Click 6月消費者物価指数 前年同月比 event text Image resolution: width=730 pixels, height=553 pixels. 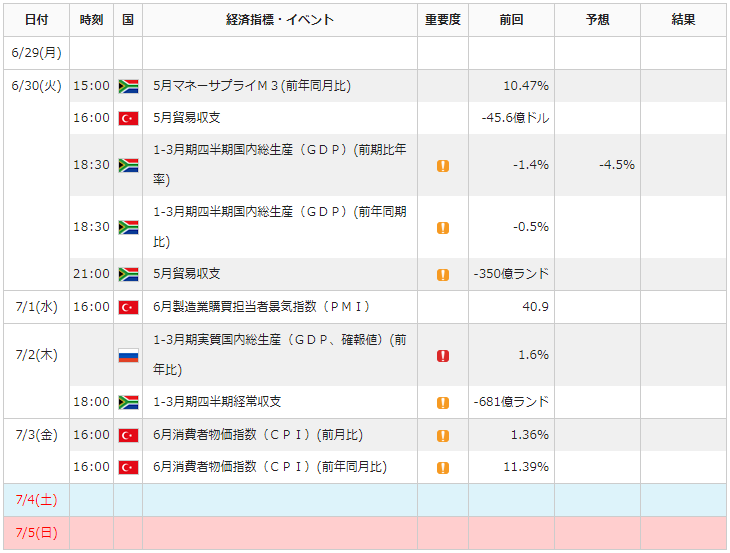(x=270, y=467)
